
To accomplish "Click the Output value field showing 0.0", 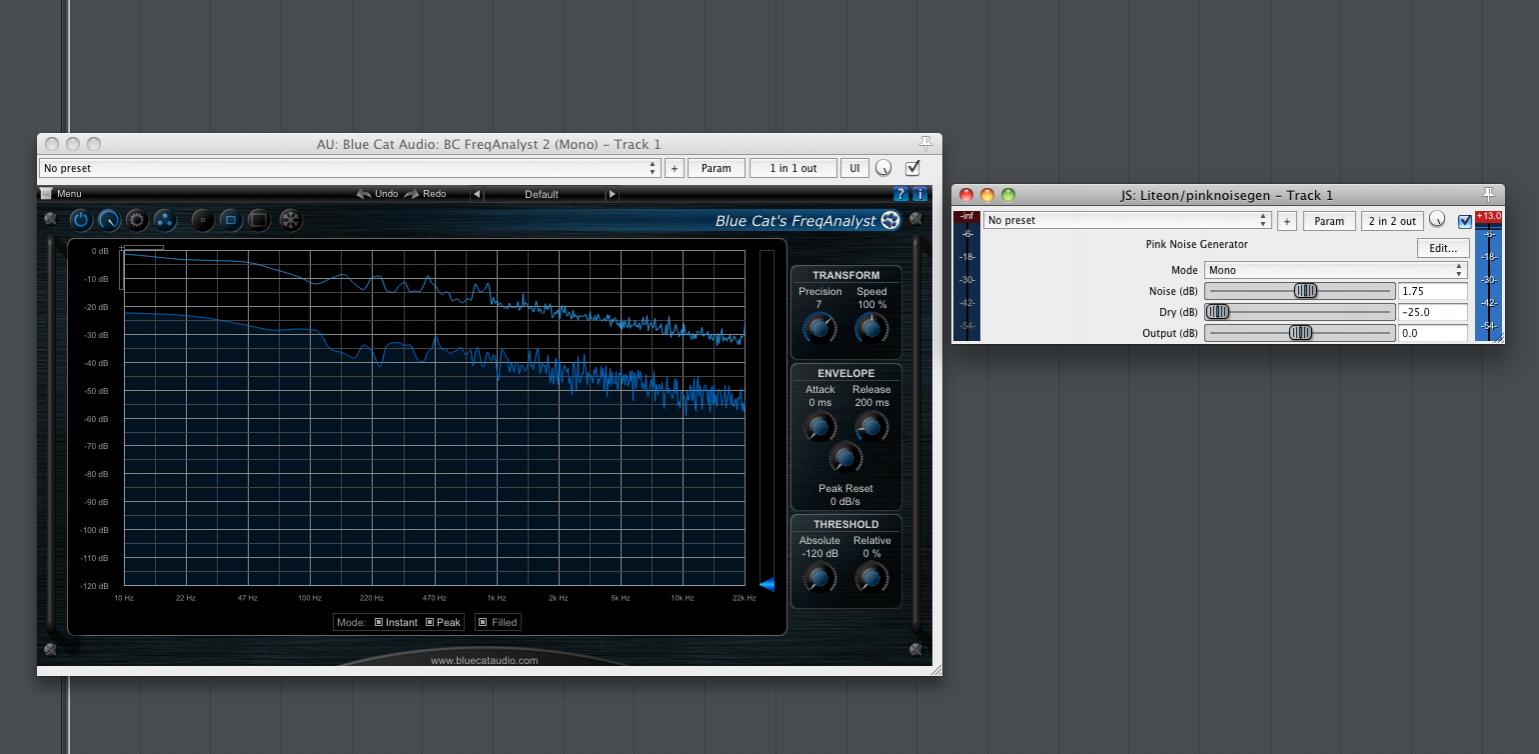I will click(1433, 333).
